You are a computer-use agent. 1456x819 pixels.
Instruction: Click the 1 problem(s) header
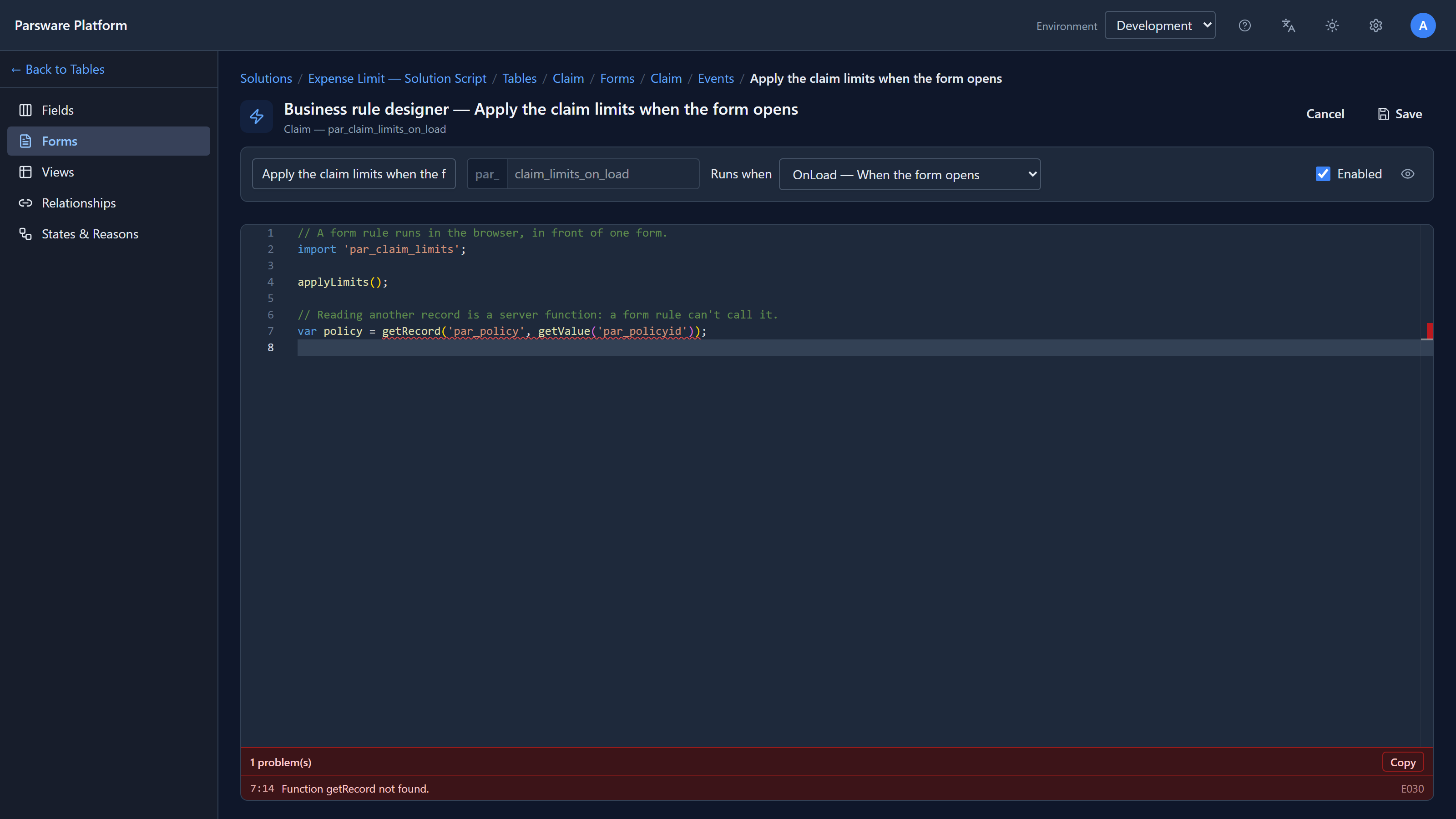pos(280,763)
